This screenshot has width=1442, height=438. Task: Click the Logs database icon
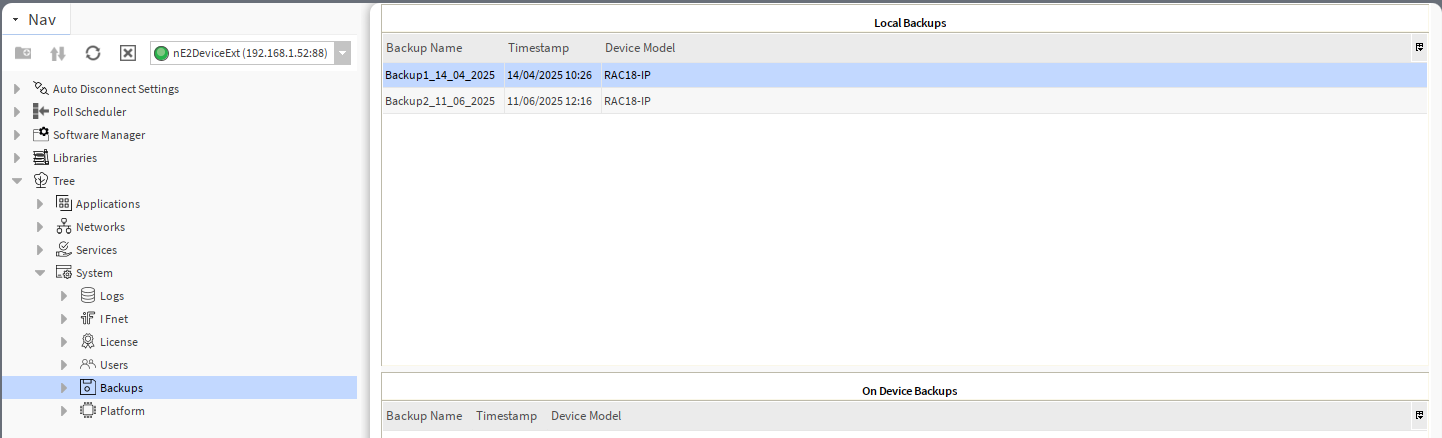(88, 295)
